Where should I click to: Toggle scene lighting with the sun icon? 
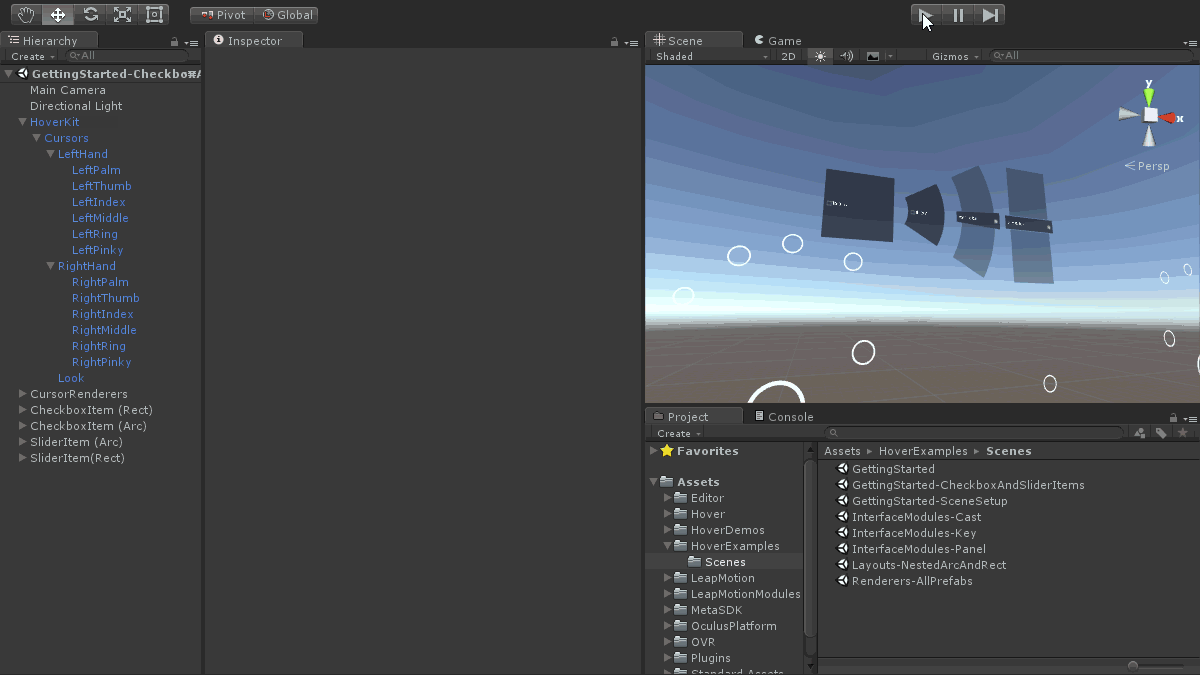[820, 57]
